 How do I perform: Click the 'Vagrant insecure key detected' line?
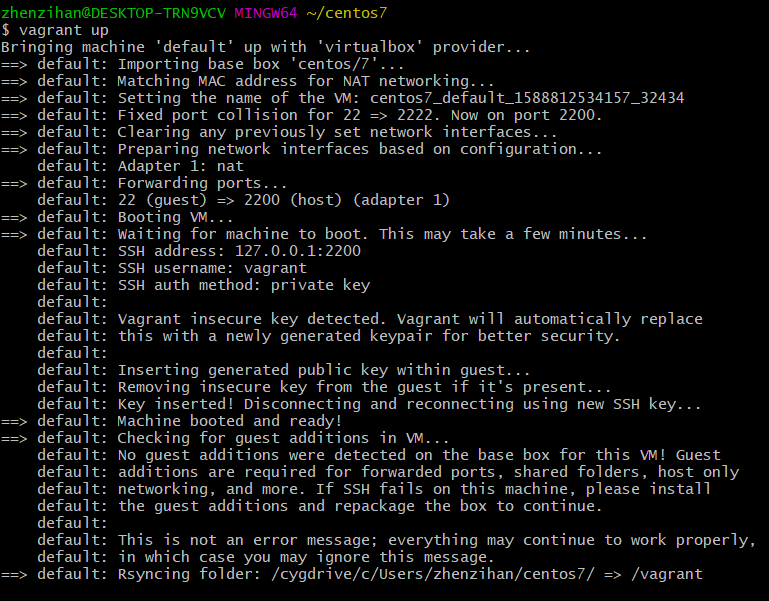(x=370, y=319)
